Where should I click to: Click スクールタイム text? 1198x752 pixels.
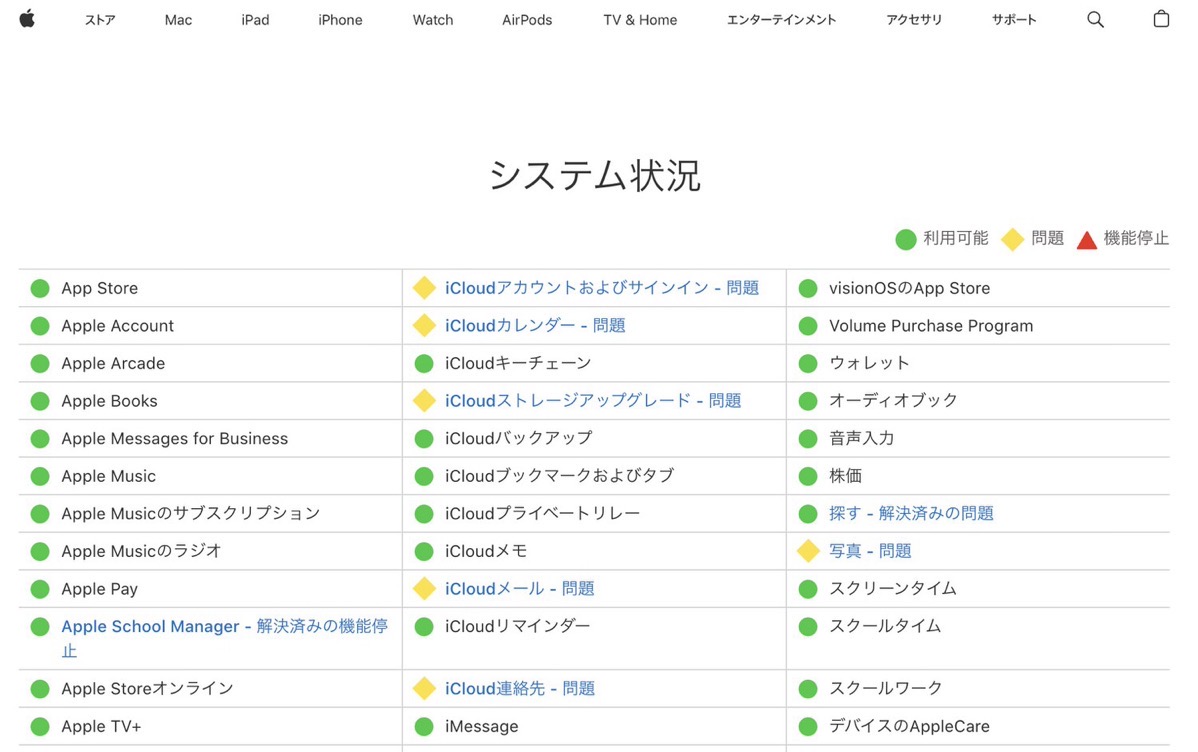[885, 626]
